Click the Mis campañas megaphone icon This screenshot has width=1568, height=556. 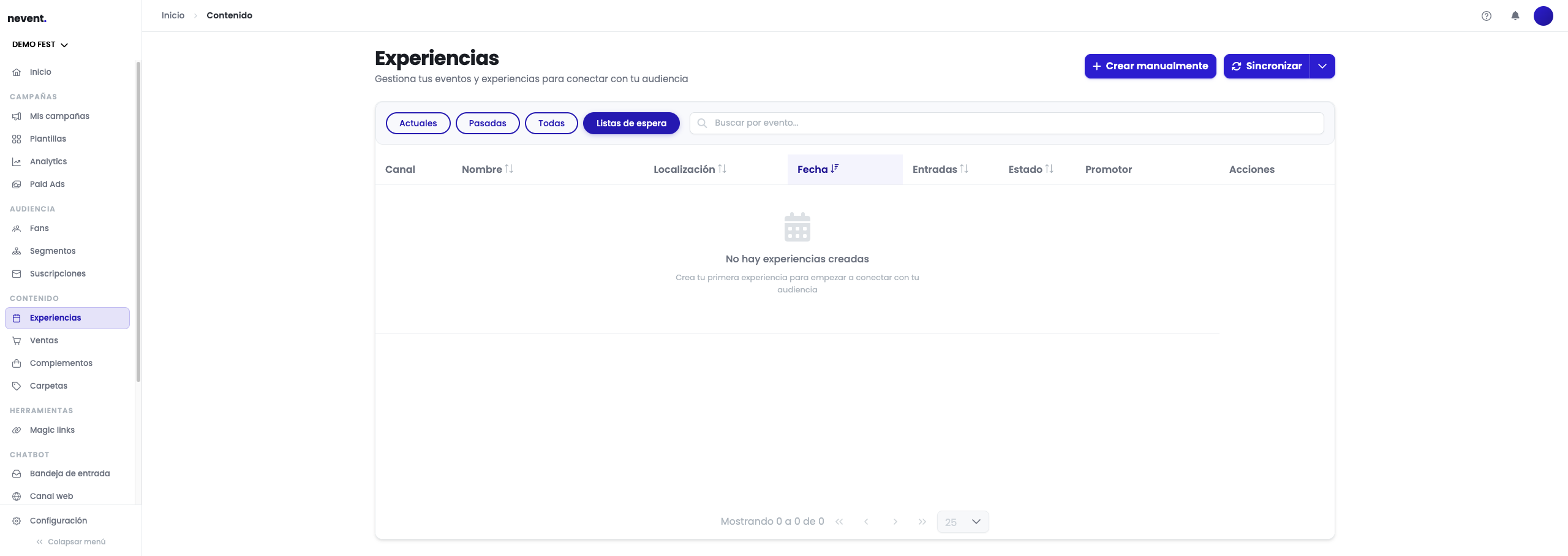[17, 116]
